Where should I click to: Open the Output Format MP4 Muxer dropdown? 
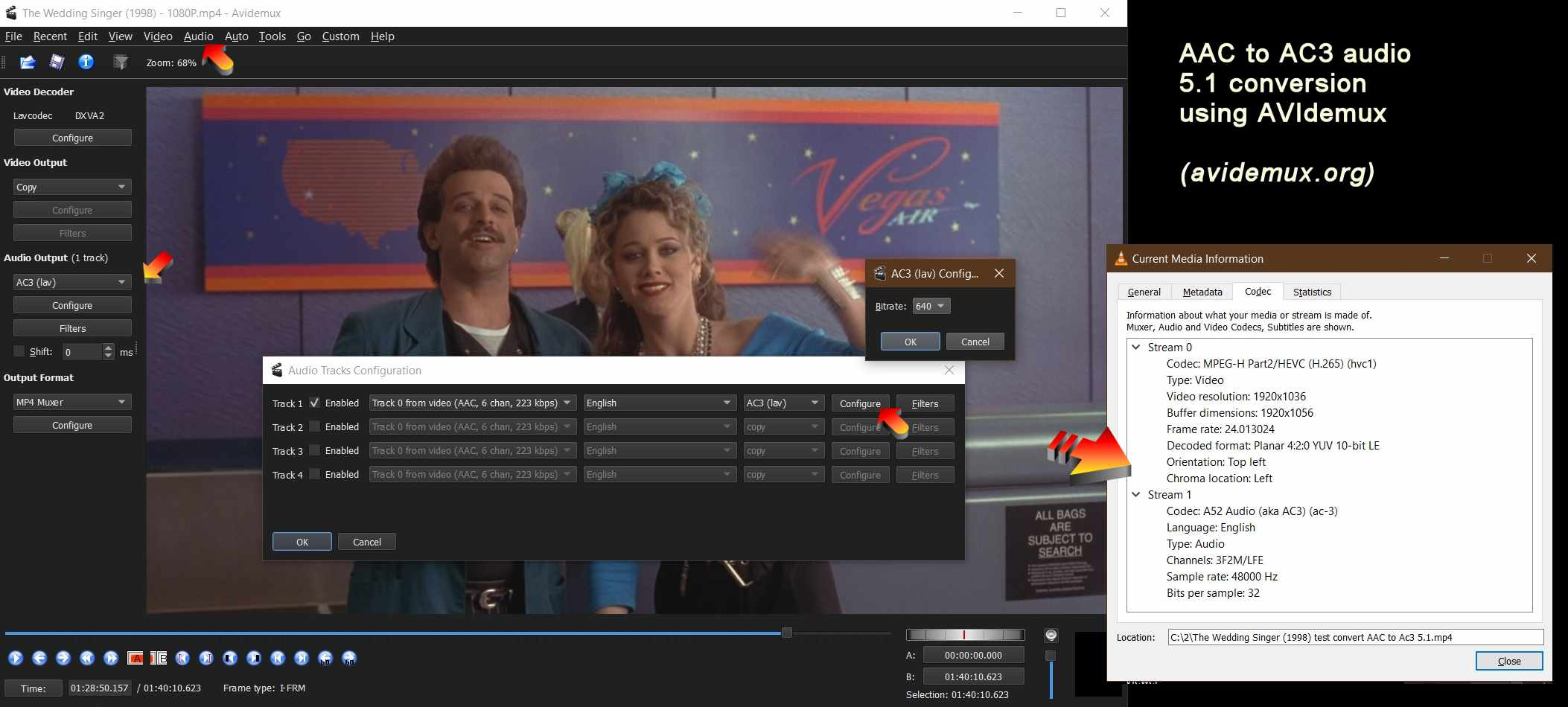72,402
